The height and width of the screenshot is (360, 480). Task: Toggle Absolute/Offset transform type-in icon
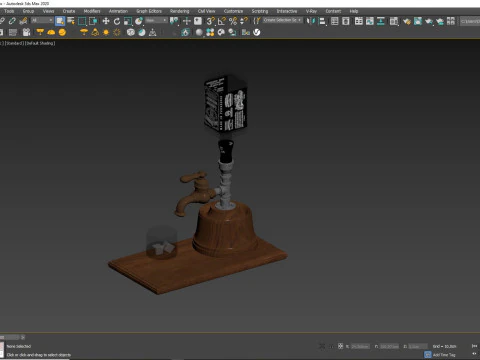[x=340, y=346]
